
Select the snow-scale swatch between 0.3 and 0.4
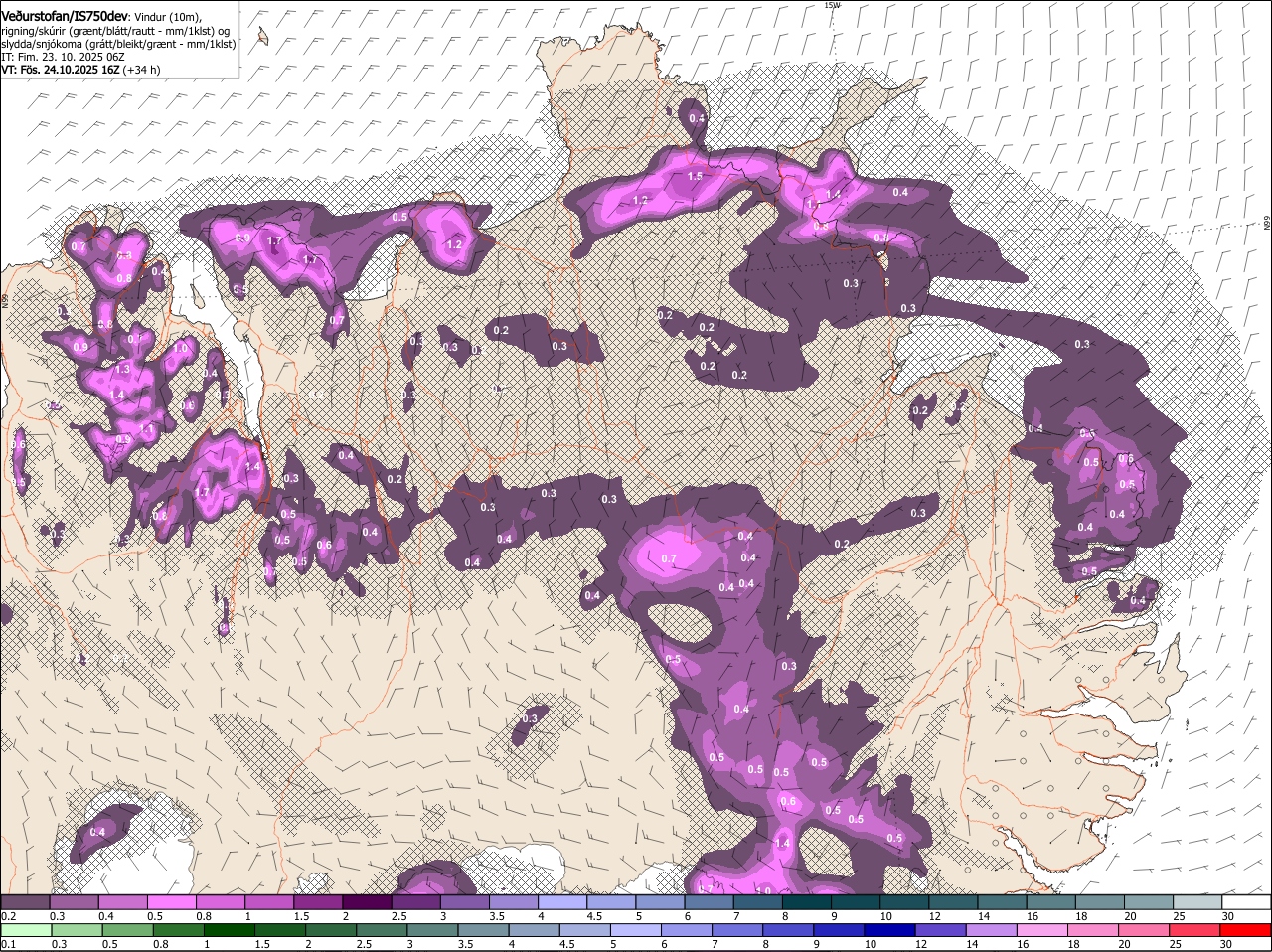[74, 902]
